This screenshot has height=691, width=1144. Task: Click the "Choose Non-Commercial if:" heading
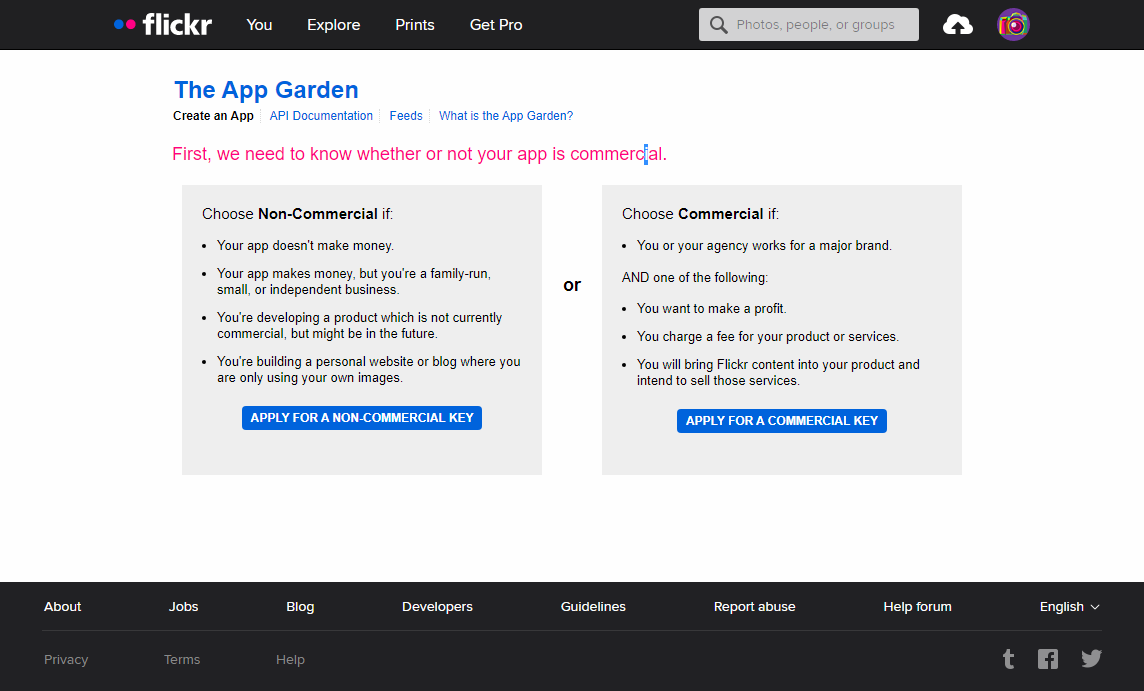[297, 214]
